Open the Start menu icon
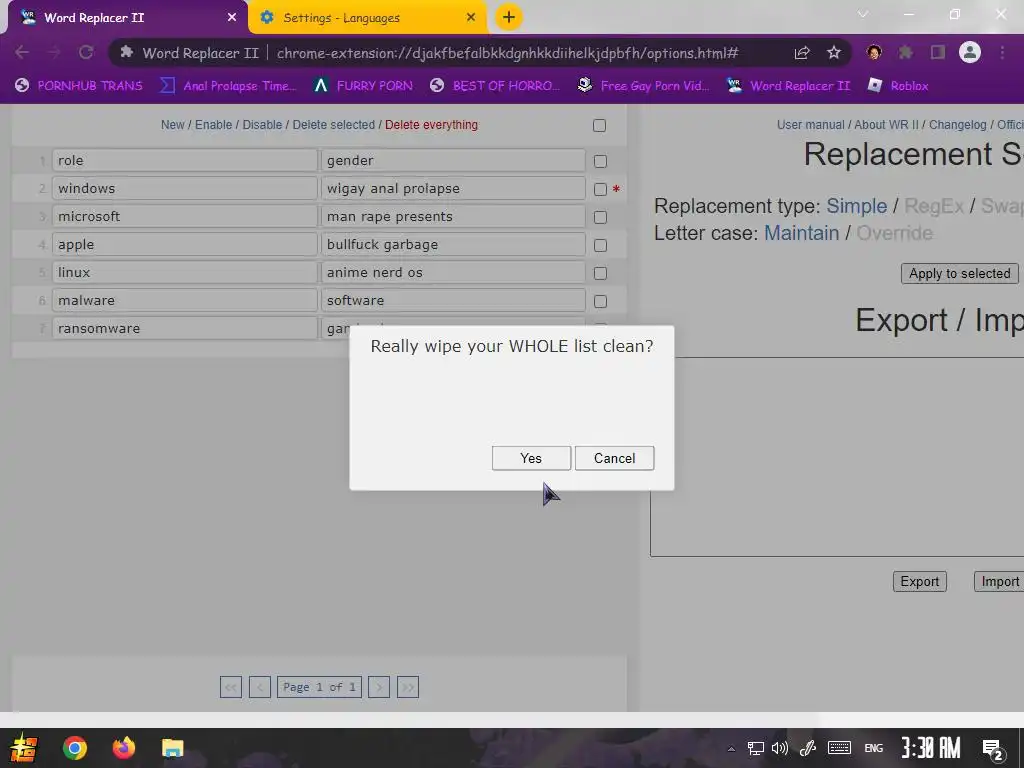This screenshot has height=768, width=1024. tap(24, 748)
